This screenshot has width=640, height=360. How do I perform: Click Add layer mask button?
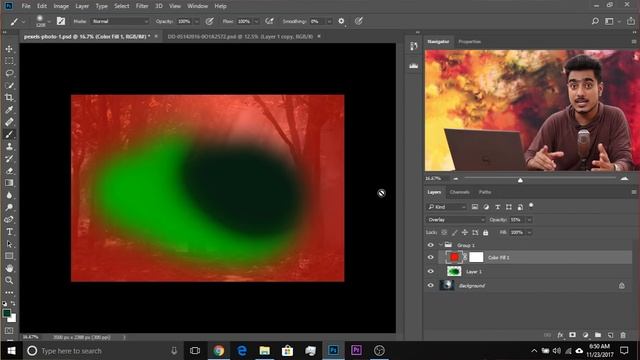pos(572,335)
